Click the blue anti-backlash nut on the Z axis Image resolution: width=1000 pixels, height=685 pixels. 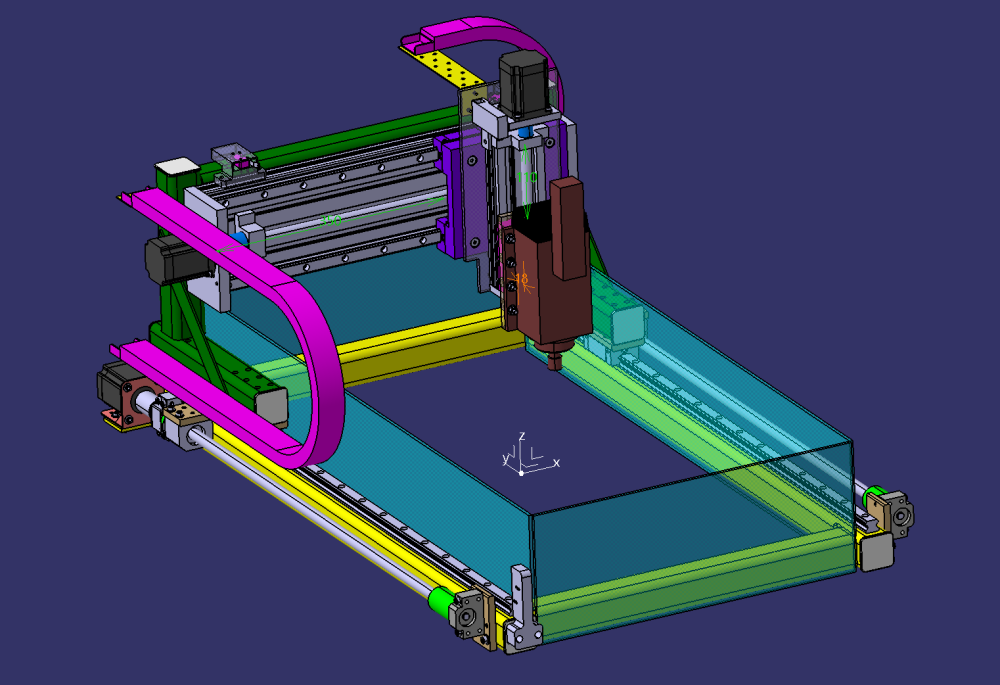click(x=527, y=130)
